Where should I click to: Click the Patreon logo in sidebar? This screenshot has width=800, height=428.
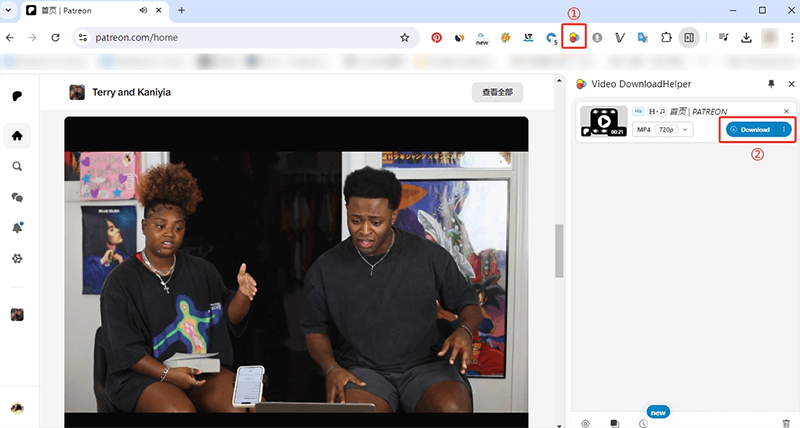click(x=17, y=96)
